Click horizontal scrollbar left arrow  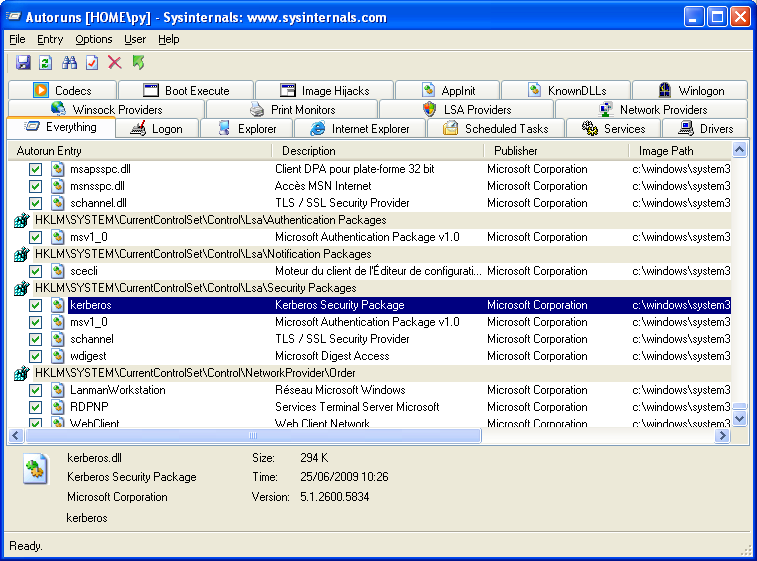[x=16, y=435]
